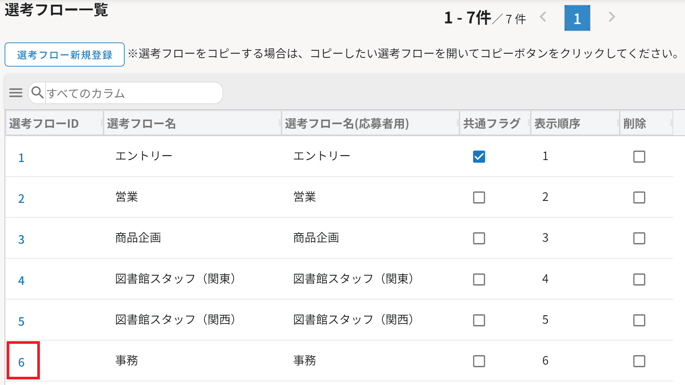Check 共通フラグ for 営業 row
685x385 pixels.
click(x=479, y=198)
